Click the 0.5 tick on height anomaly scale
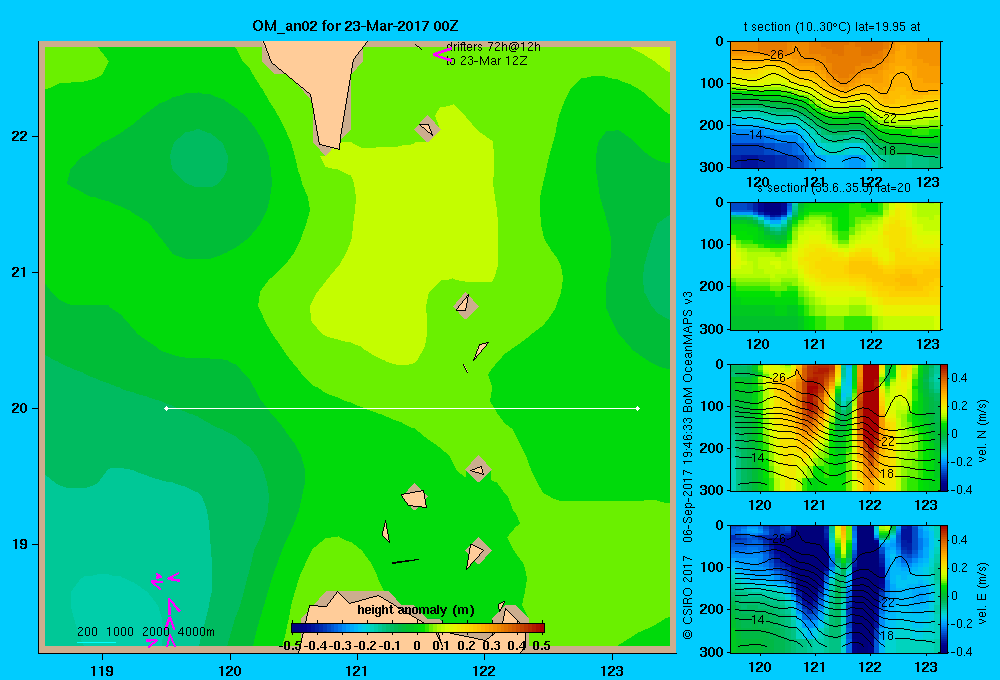1000x680 pixels. [541, 646]
